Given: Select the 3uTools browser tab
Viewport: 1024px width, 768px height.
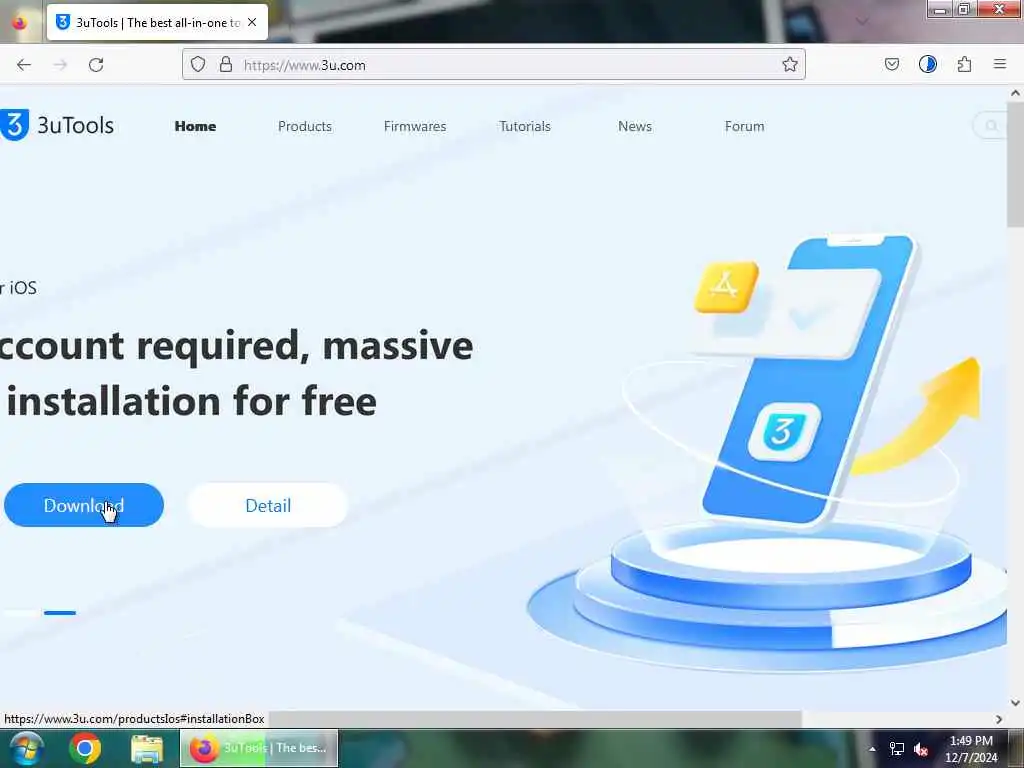Looking at the screenshot, I should point(157,22).
